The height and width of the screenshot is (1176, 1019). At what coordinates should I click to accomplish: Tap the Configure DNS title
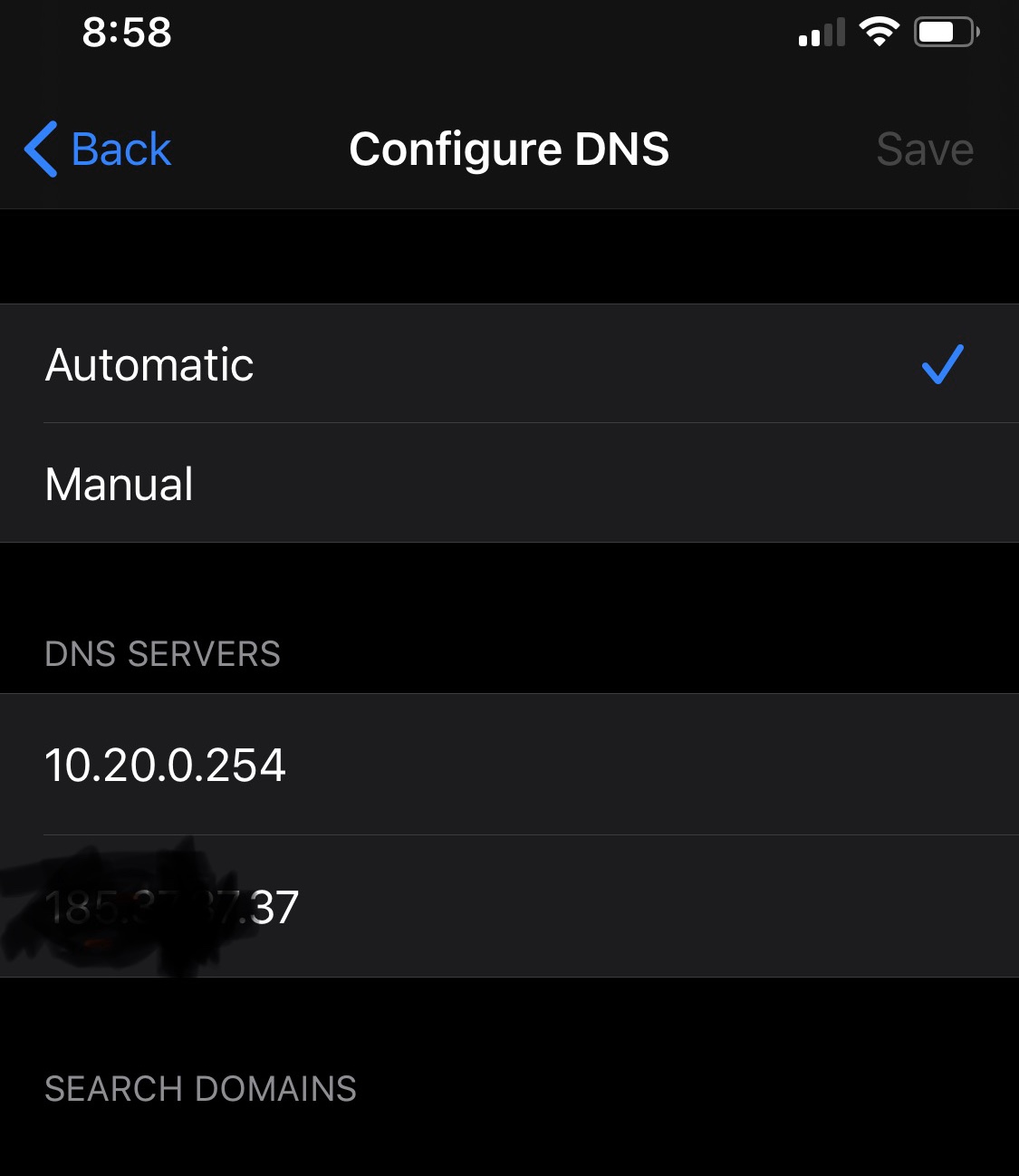(509, 149)
